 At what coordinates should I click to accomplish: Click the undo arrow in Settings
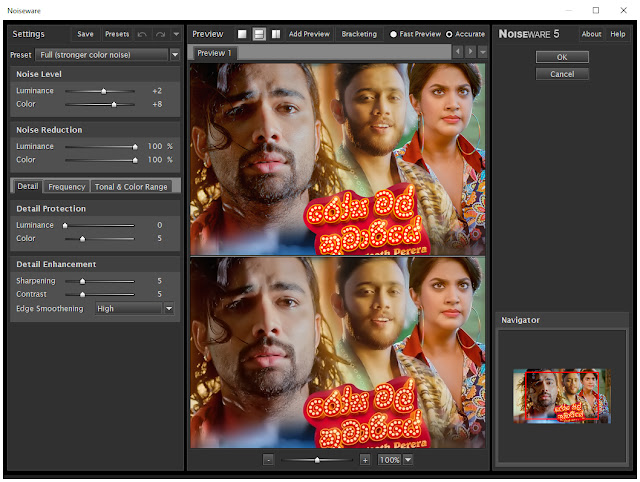pyautogui.click(x=142, y=34)
